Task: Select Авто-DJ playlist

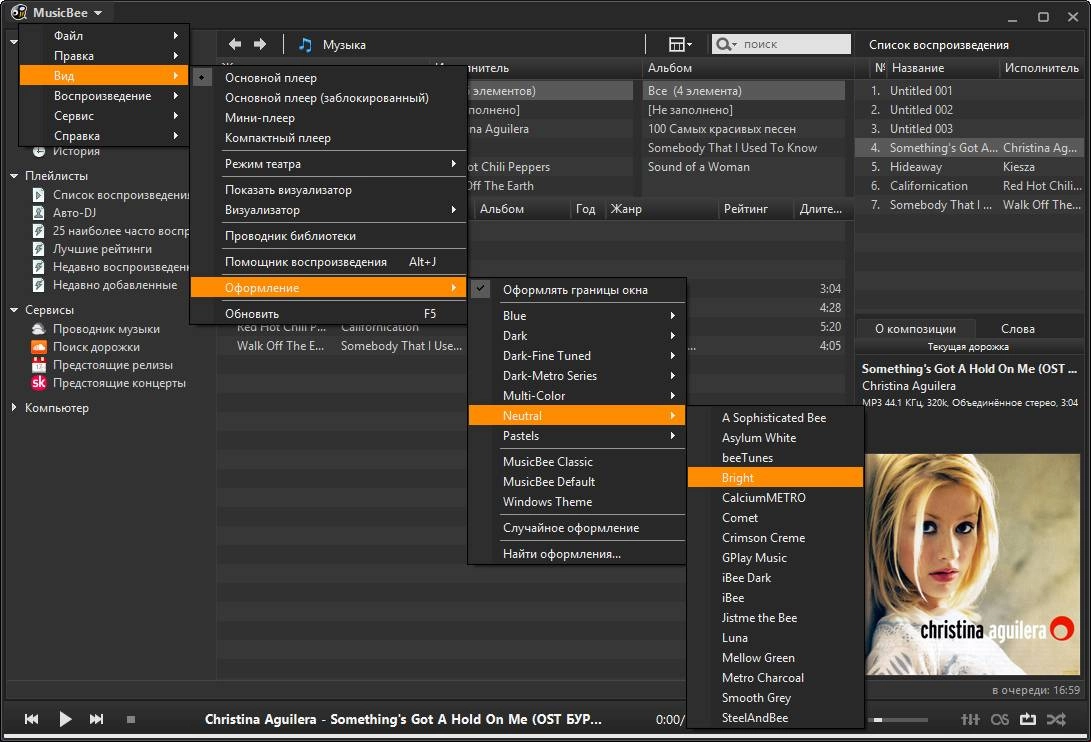Action: [x=74, y=212]
